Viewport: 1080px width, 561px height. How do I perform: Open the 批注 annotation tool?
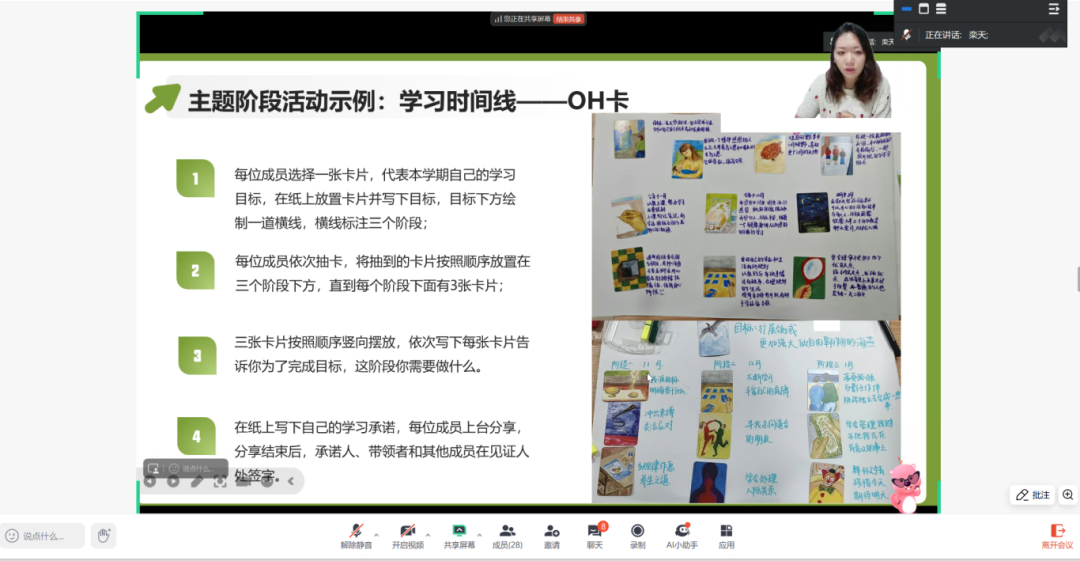coord(1032,495)
